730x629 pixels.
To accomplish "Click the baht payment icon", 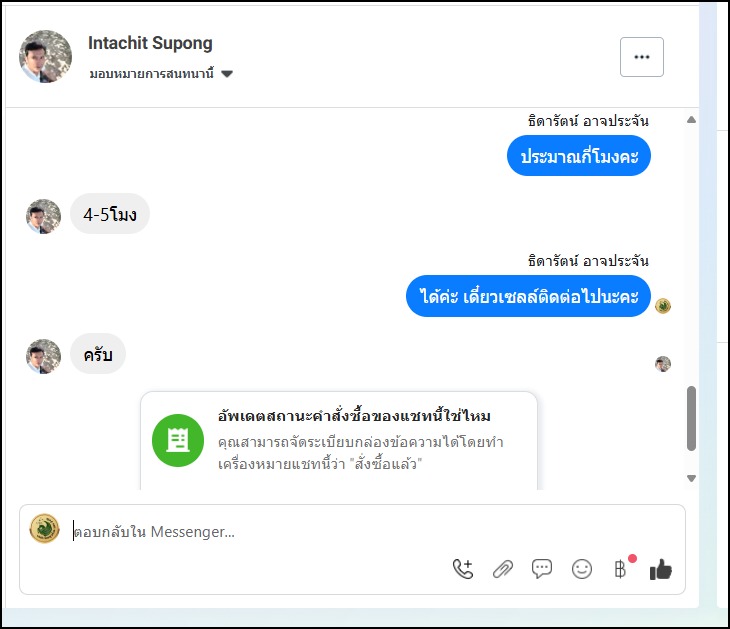I will tap(620, 569).
